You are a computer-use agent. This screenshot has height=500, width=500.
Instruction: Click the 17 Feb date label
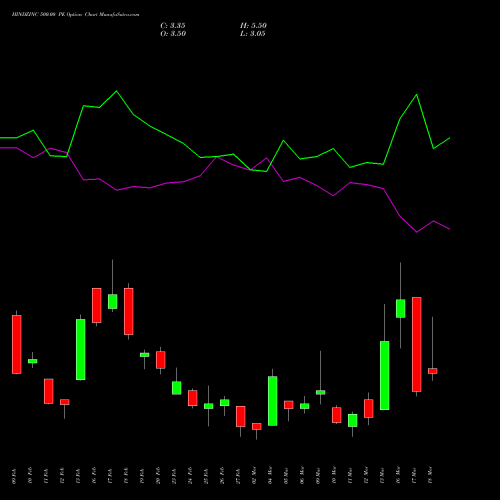click(110, 476)
